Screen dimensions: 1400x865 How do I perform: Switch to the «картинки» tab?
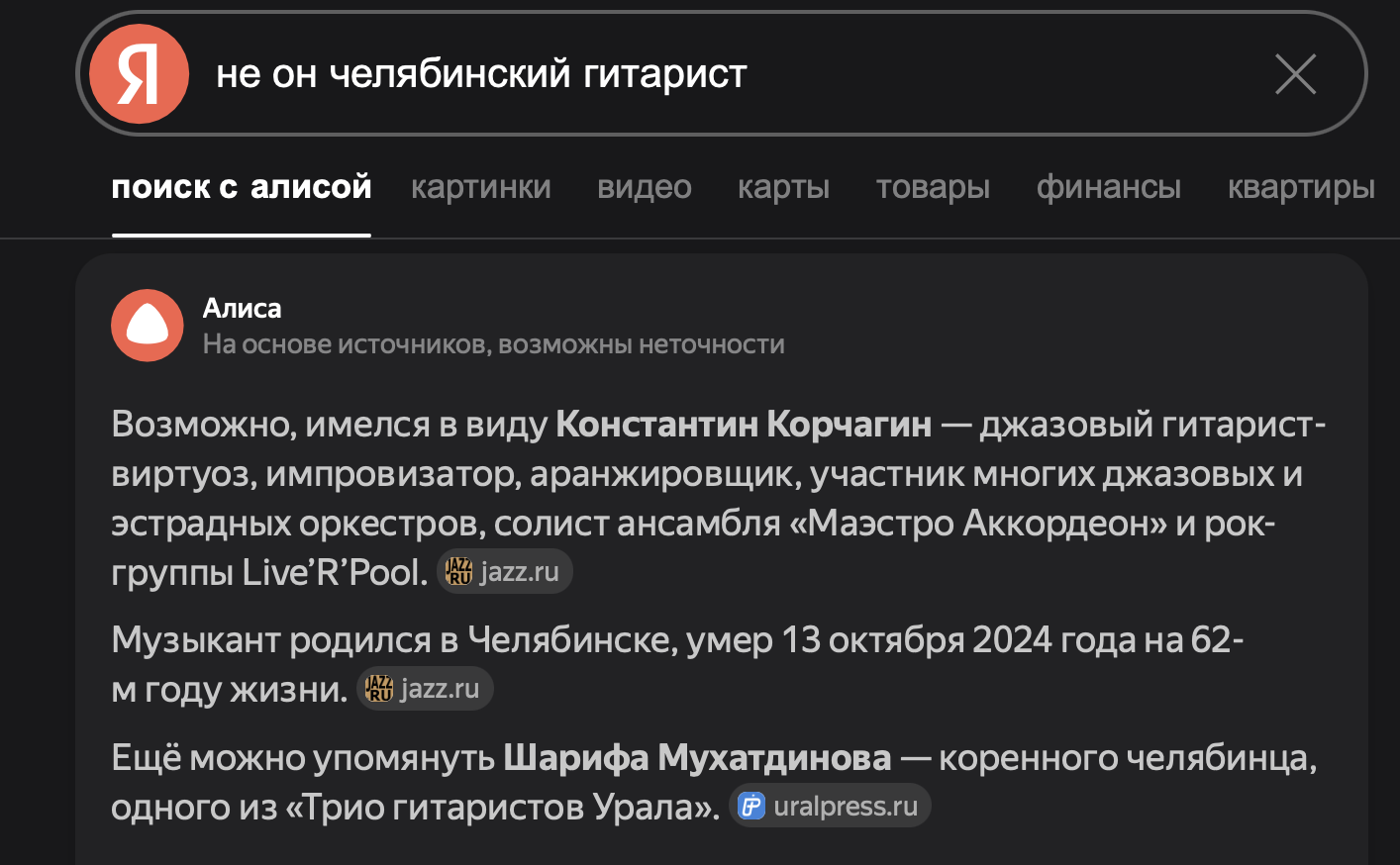pos(481,187)
